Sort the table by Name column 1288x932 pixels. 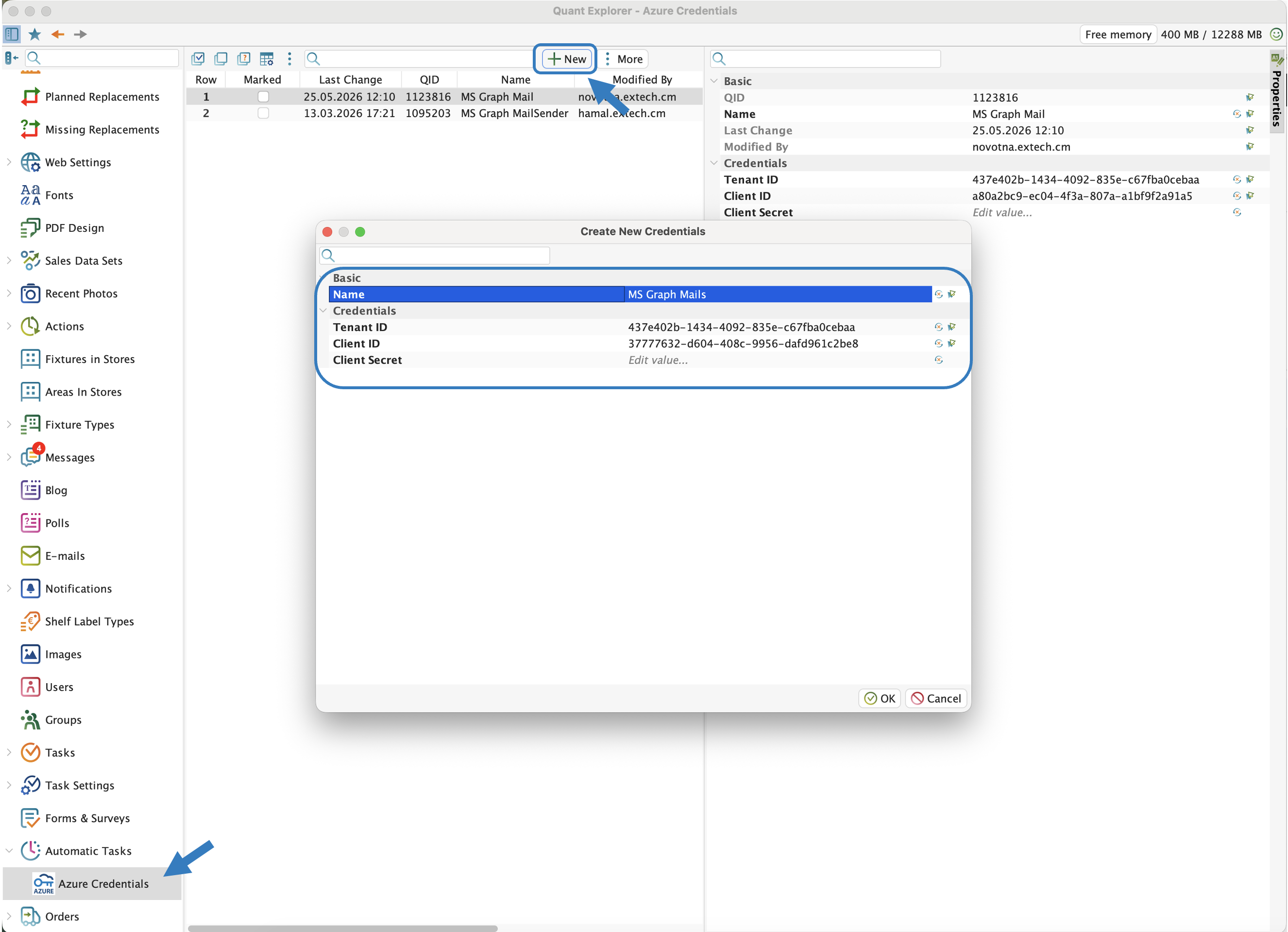tap(516, 80)
